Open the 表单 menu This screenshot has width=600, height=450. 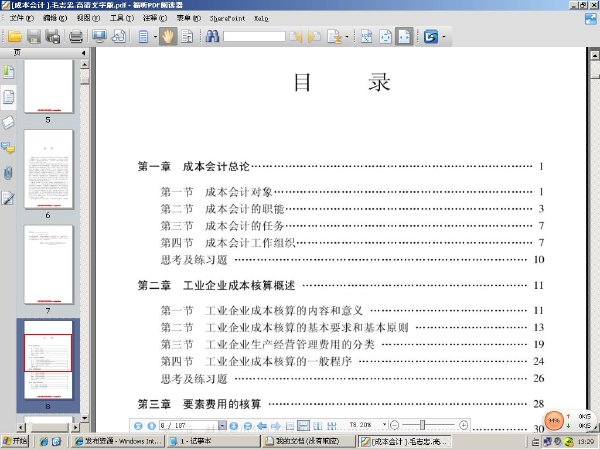(188, 18)
